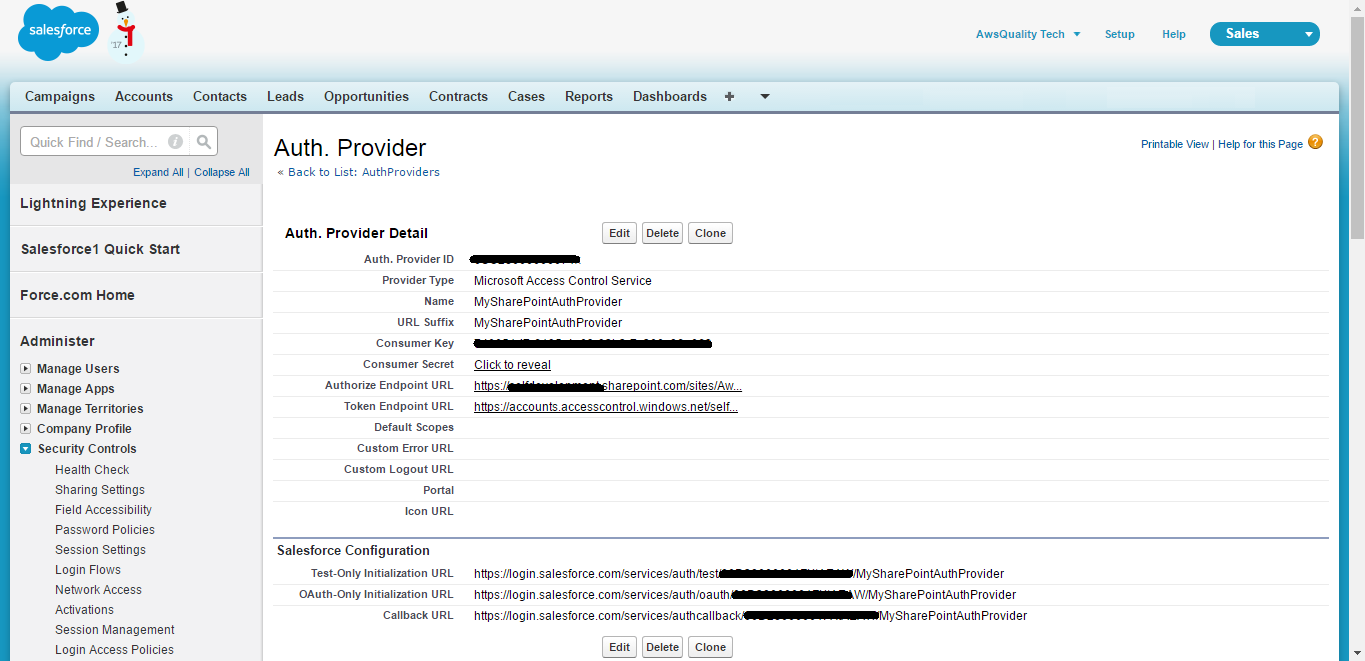Screen dimensions: 1365x661
Task: Select the OAuth-Only Initialization URL value
Action: tap(745, 595)
